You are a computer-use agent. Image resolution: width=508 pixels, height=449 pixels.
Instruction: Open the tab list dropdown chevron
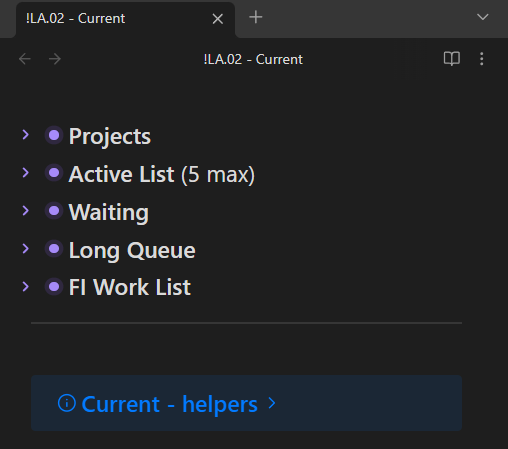[x=482, y=17]
